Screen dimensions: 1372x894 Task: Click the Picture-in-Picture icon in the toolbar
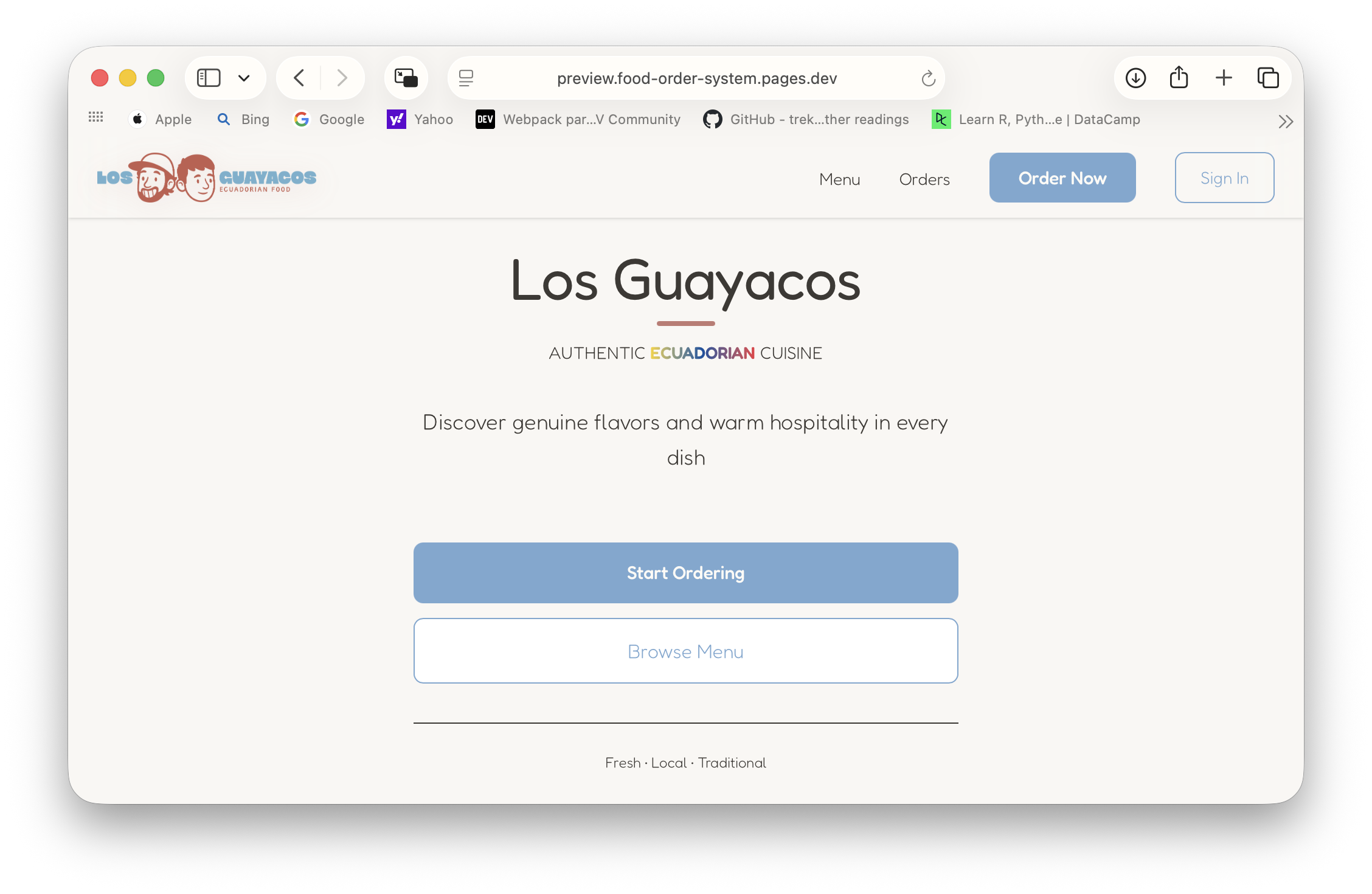[406, 78]
